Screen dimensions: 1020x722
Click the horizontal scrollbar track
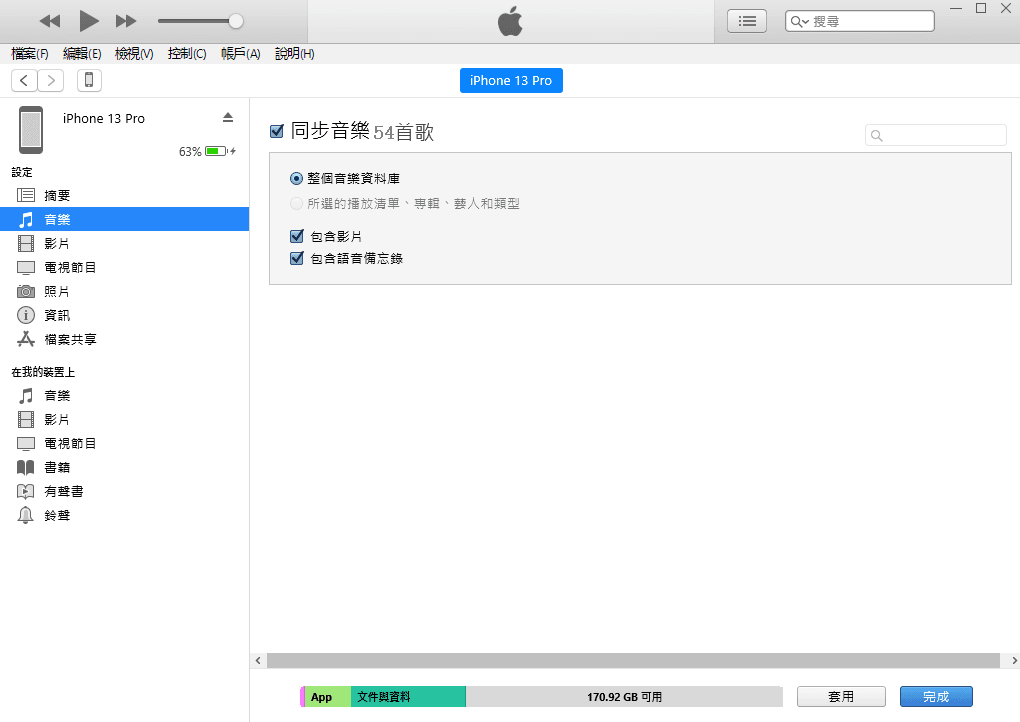(633, 661)
